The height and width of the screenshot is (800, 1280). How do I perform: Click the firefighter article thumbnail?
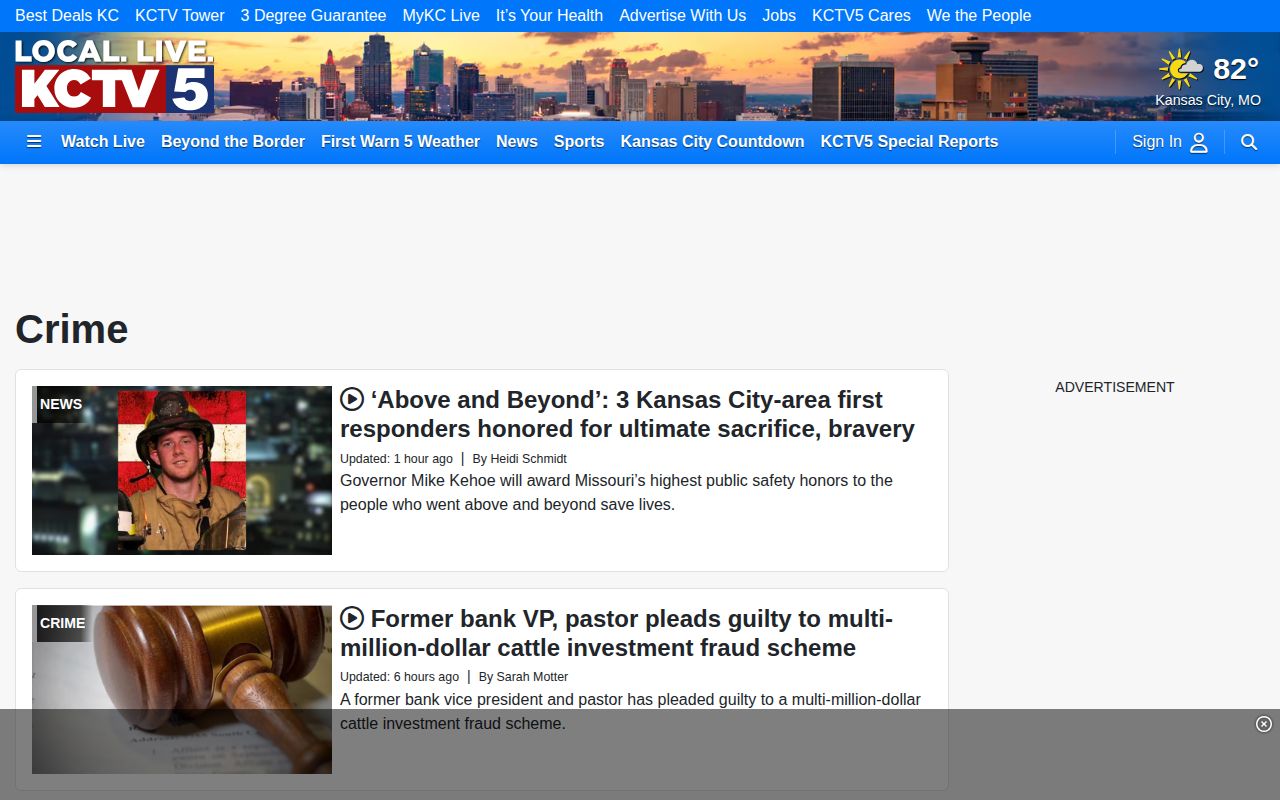182,470
